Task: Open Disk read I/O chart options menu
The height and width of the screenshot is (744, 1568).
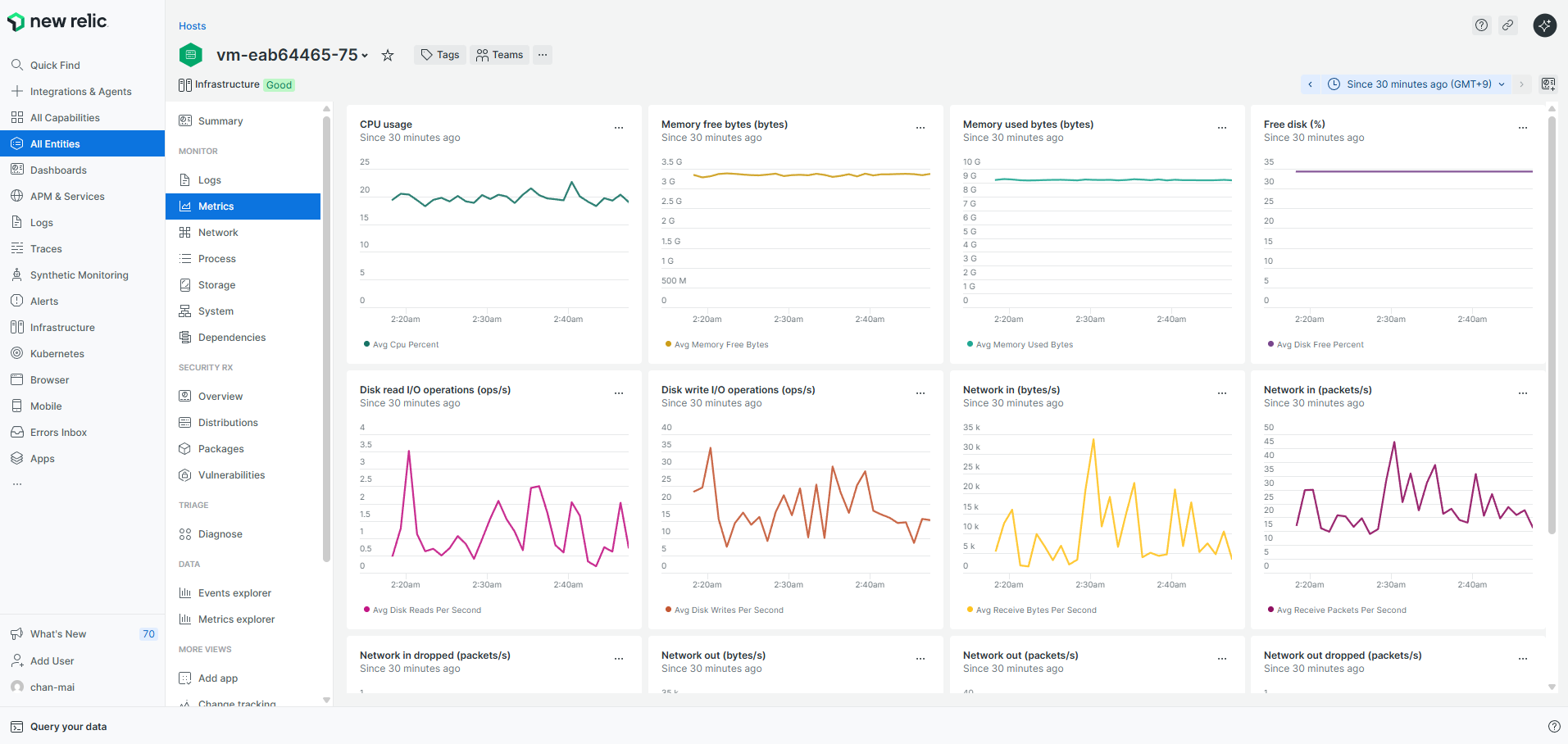Action: pyautogui.click(x=619, y=392)
